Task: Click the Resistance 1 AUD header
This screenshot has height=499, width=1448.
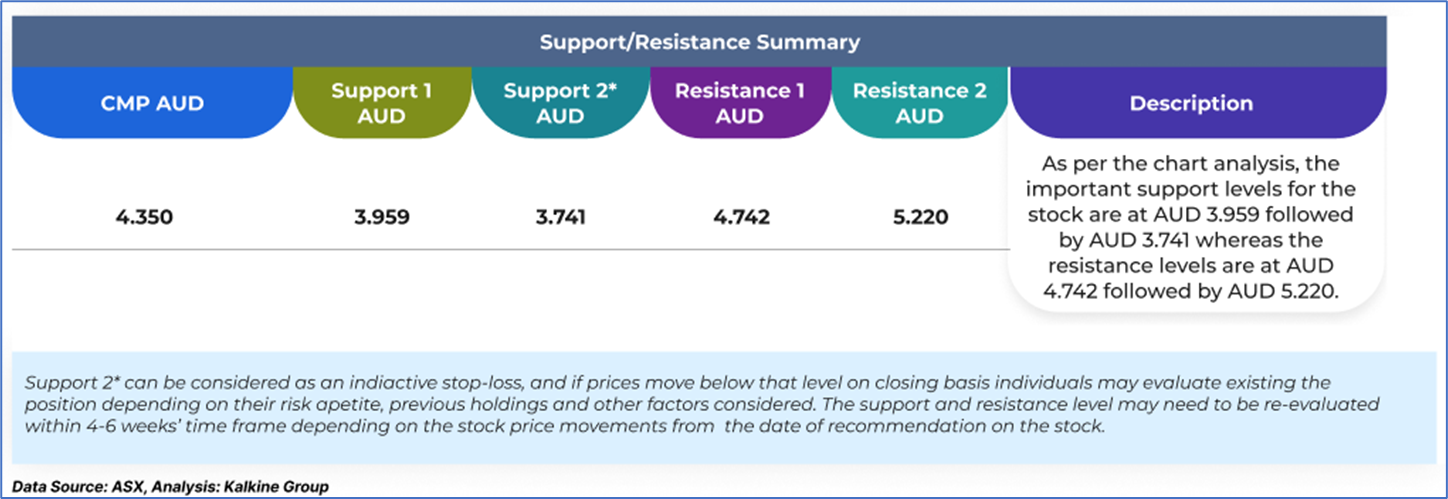Action: click(x=739, y=103)
